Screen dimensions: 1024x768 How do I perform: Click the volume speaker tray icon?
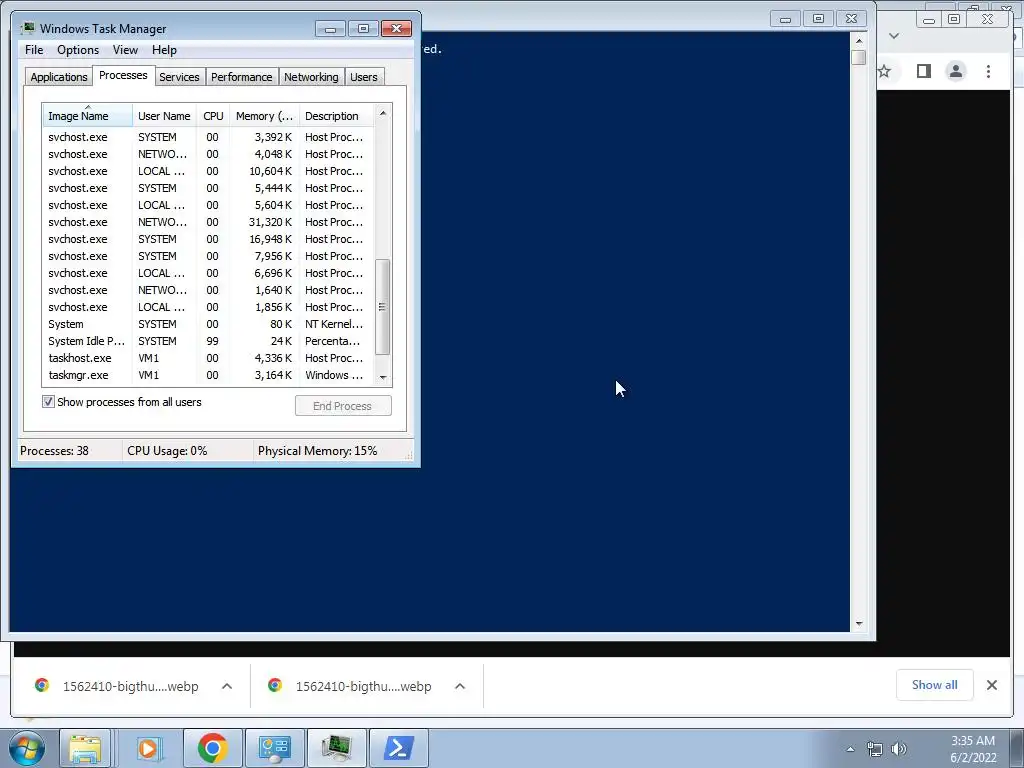coord(899,749)
